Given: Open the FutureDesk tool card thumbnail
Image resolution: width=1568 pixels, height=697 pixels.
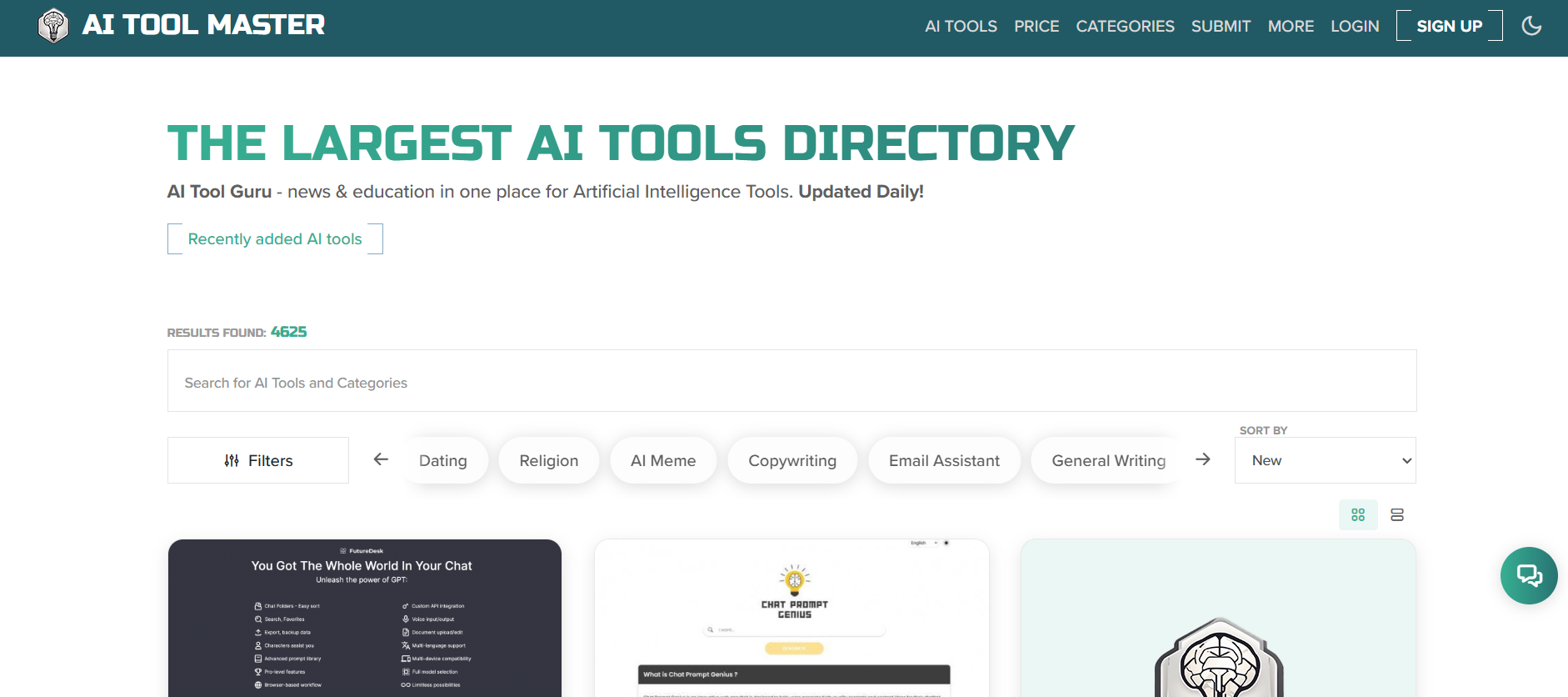Looking at the screenshot, I should click(365, 618).
